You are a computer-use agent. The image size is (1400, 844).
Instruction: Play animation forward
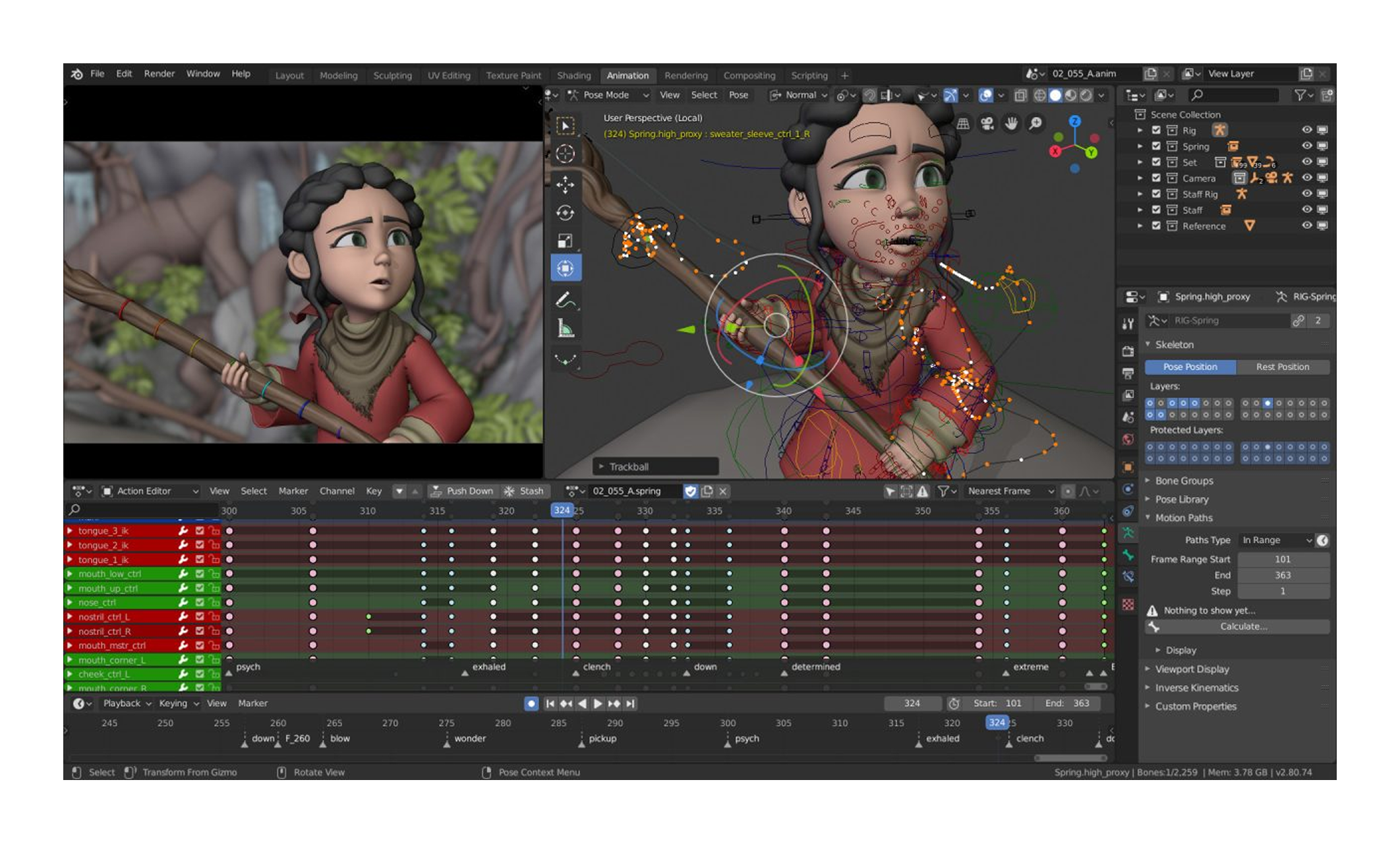tap(597, 704)
